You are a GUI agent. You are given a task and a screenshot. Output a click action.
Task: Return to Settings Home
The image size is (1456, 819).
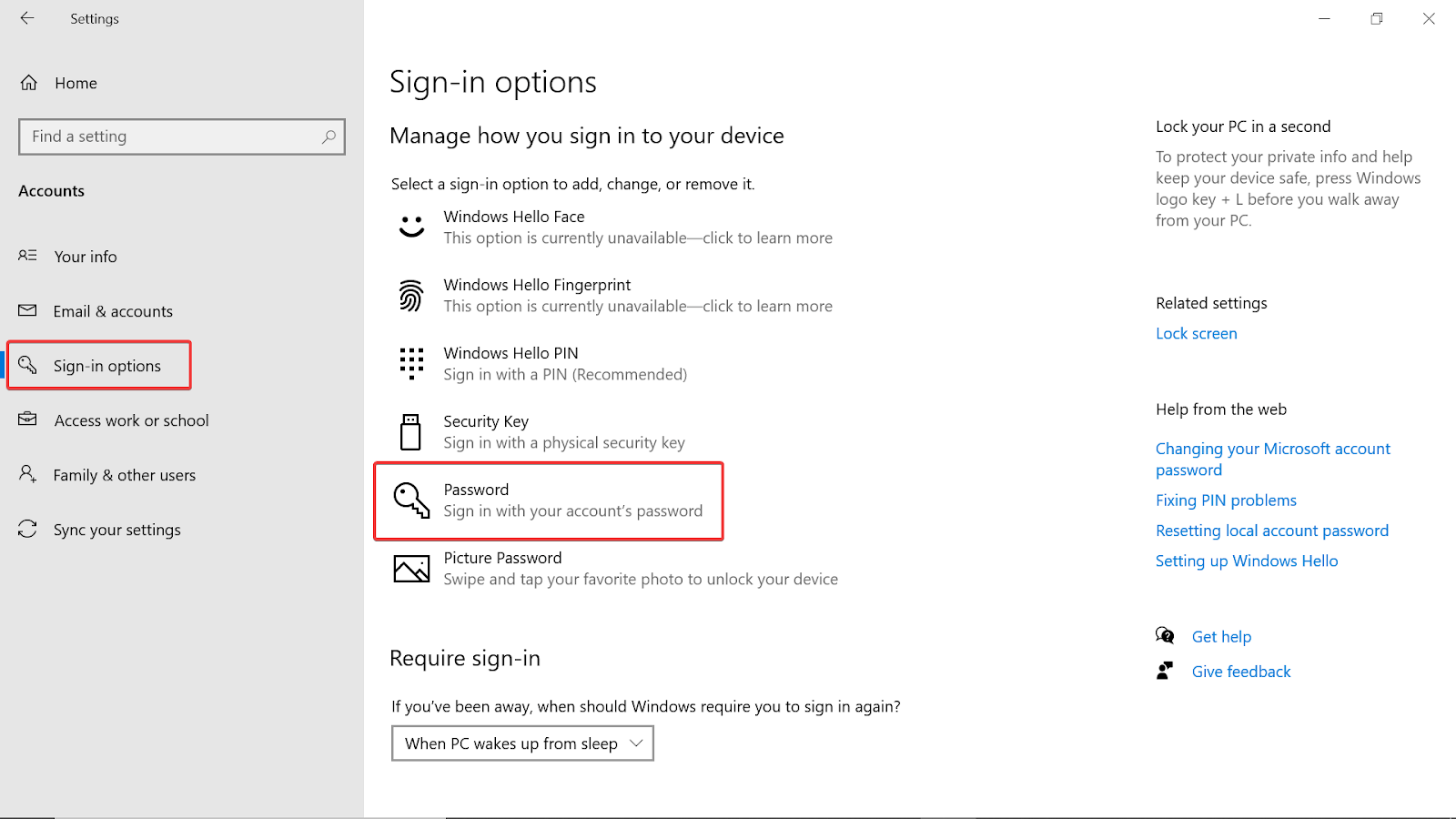[75, 82]
